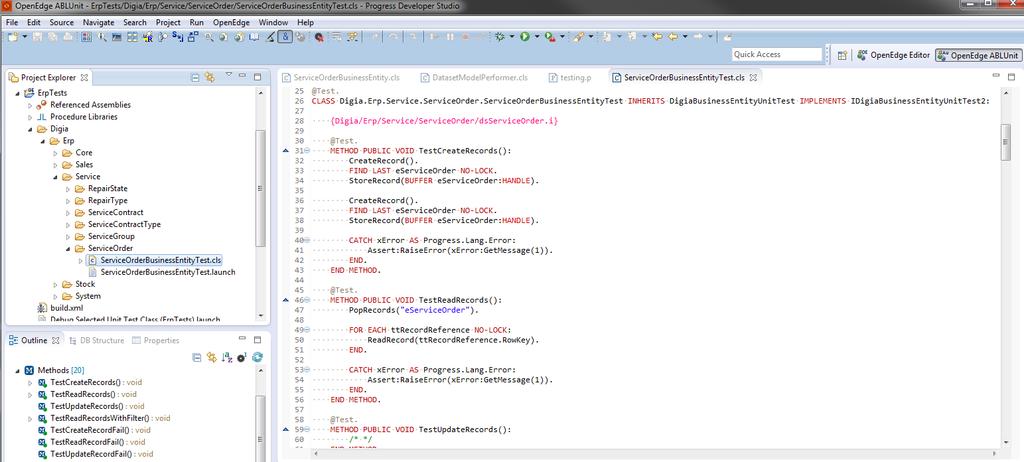1024x462 pixels.
Task: Expand Referenced Assemblies node
Action: (30, 105)
